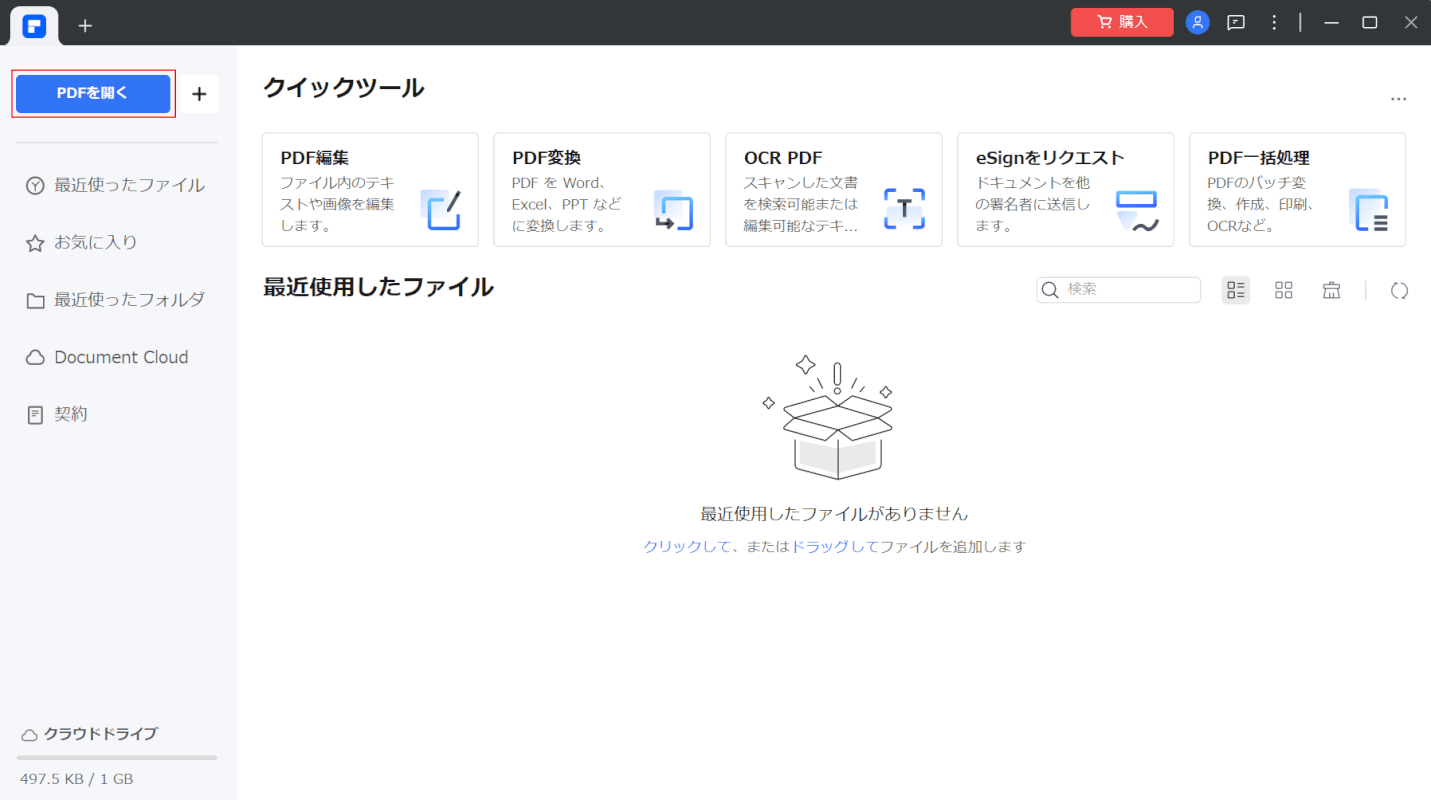
Task: Refresh the recent files list
Action: (1399, 290)
